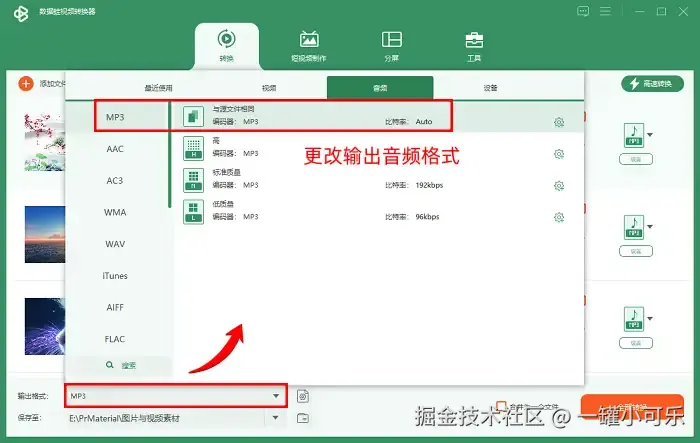The height and width of the screenshot is (443, 700).
Task: Select the ocean sunset thumbnail
Action: (45, 234)
